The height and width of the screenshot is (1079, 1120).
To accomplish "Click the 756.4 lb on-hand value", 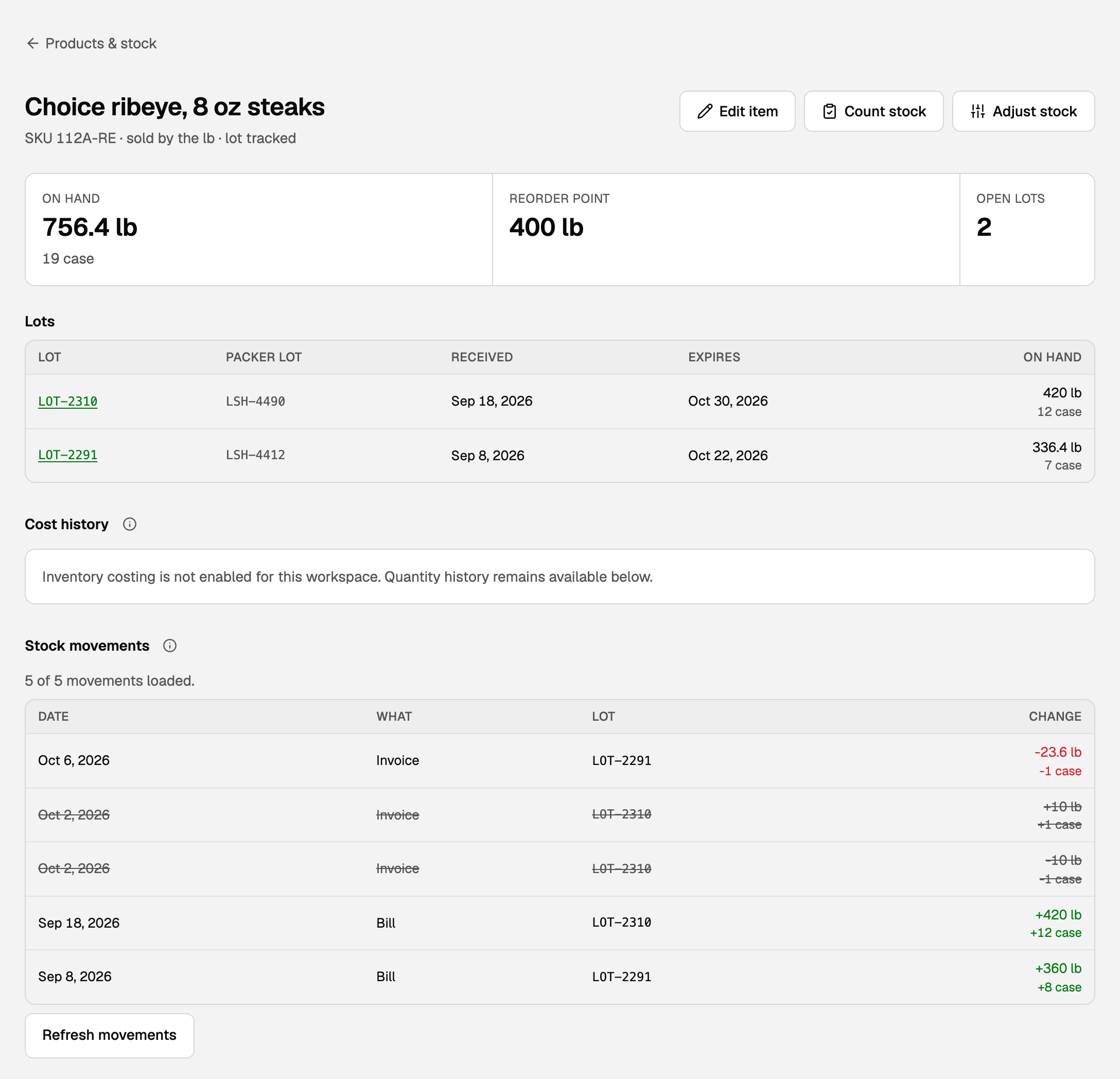I will [90, 227].
